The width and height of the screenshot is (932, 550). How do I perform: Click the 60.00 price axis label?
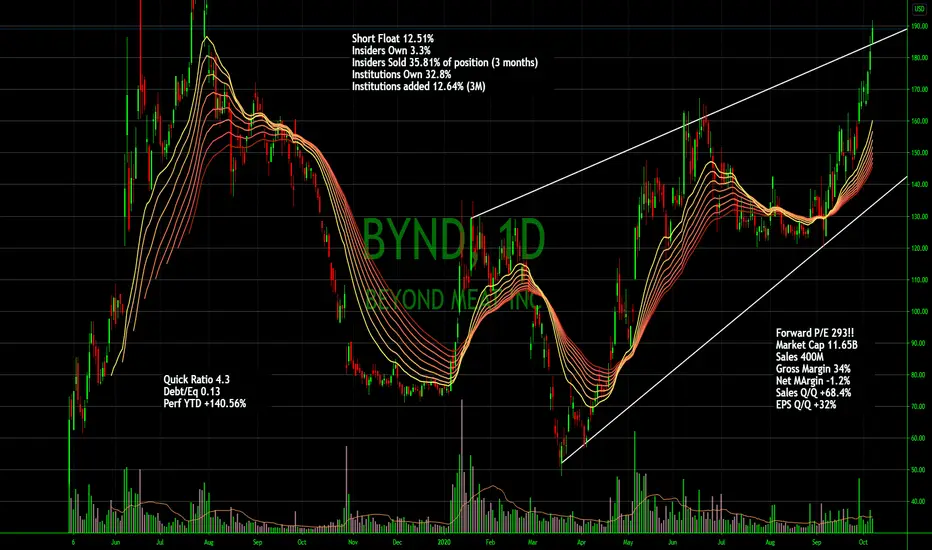point(919,438)
